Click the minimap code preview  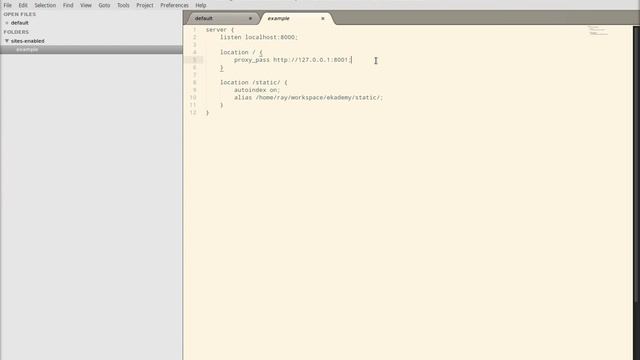598,31
